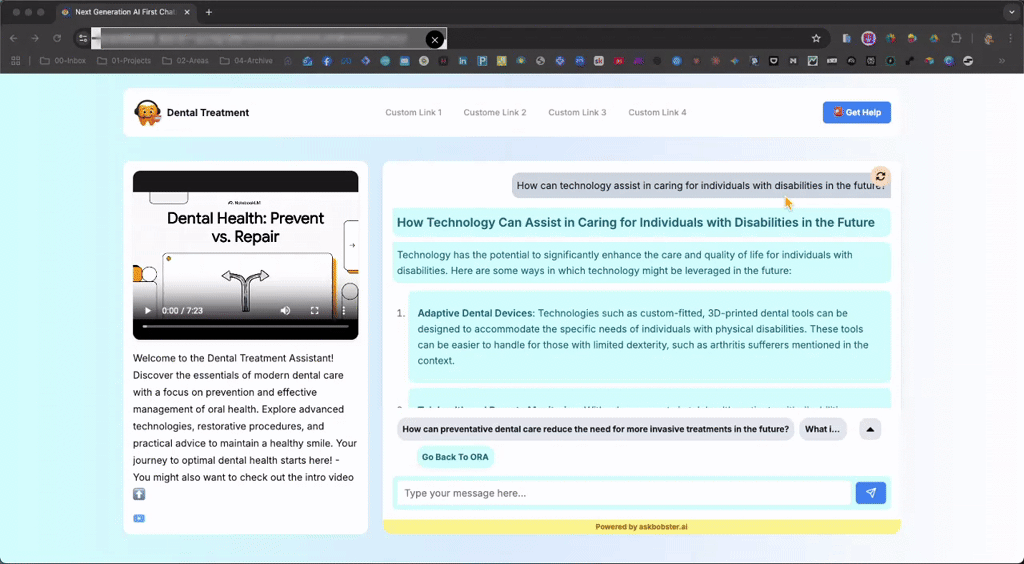
Task: Click the browser back arrow
Action: coord(14,39)
